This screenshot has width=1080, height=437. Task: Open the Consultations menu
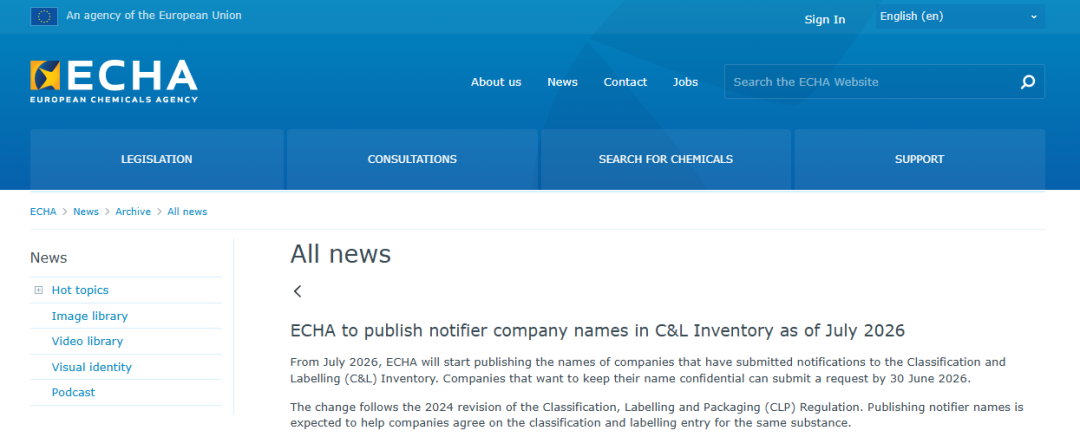(412, 159)
